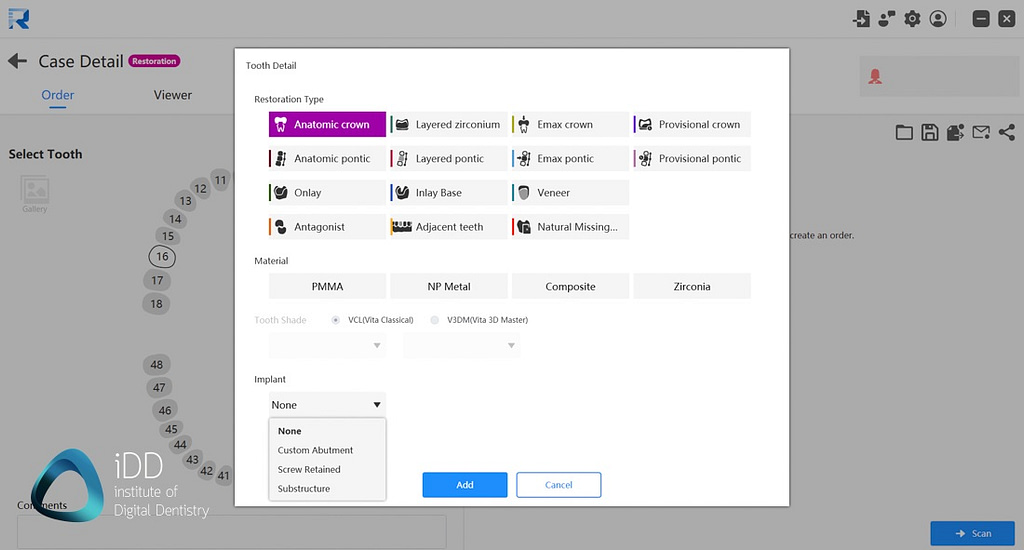Image resolution: width=1024 pixels, height=550 pixels.
Task: Open settings gear in title bar
Action: 912,19
